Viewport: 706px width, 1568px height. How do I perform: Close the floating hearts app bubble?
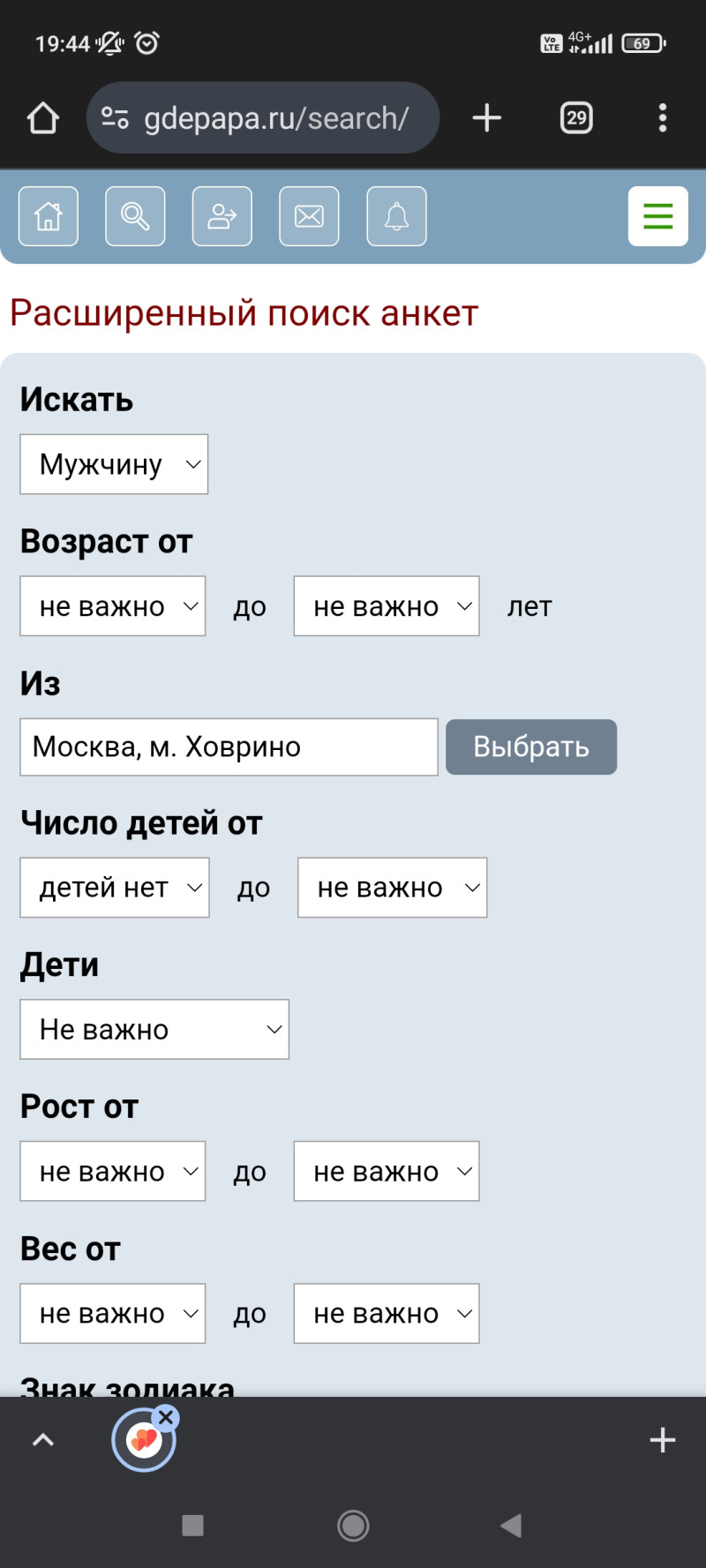pyautogui.click(x=166, y=1418)
